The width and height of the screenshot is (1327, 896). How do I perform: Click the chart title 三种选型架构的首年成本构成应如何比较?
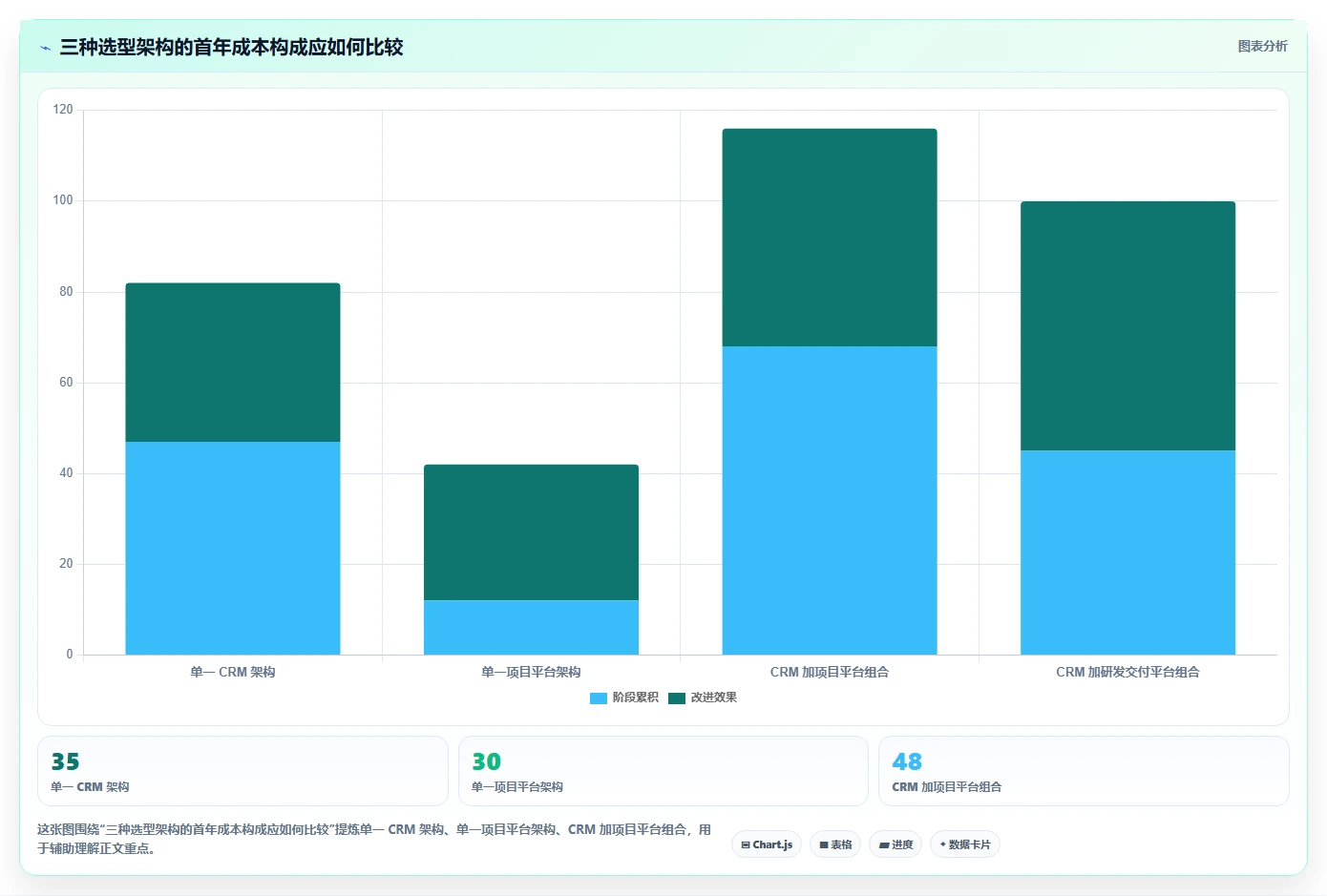click(231, 48)
